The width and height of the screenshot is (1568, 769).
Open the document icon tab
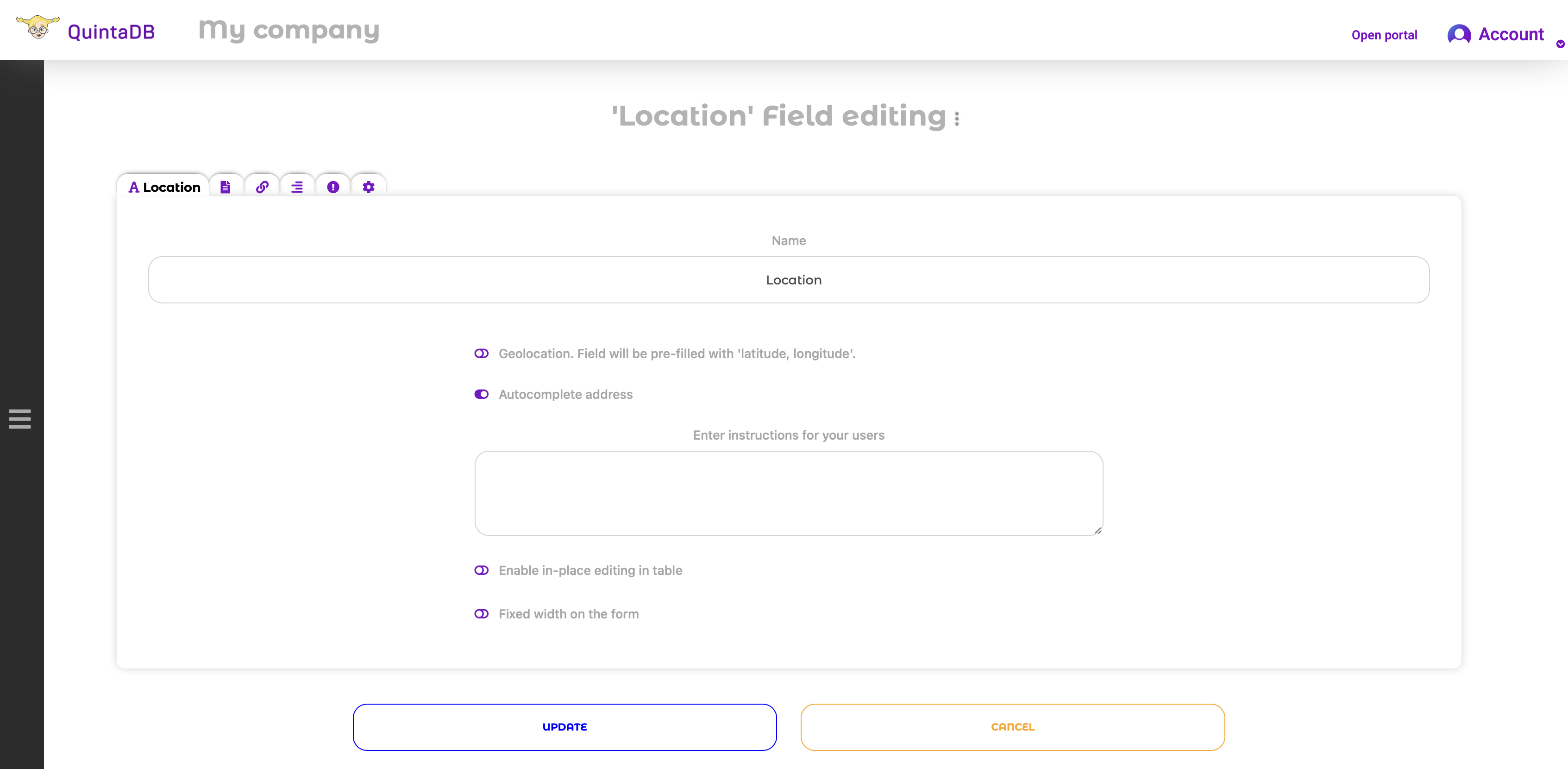(x=226, y=187)
